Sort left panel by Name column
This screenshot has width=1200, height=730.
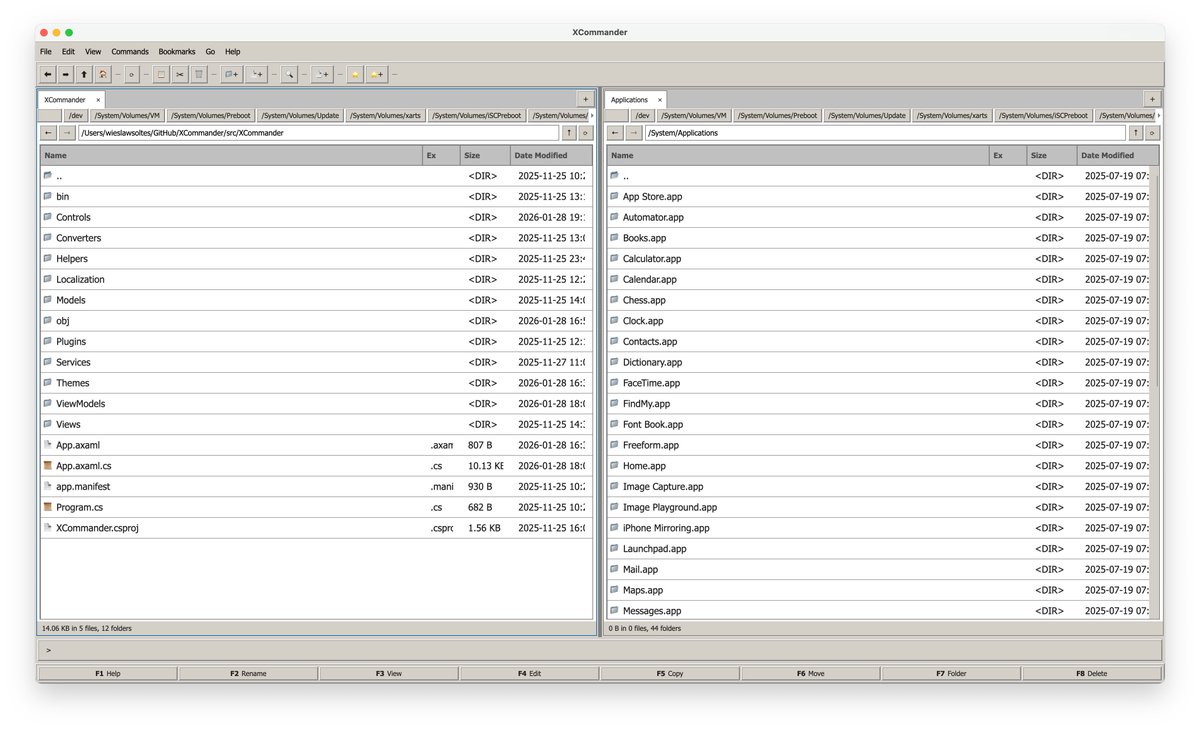click(x=231, y=156)
